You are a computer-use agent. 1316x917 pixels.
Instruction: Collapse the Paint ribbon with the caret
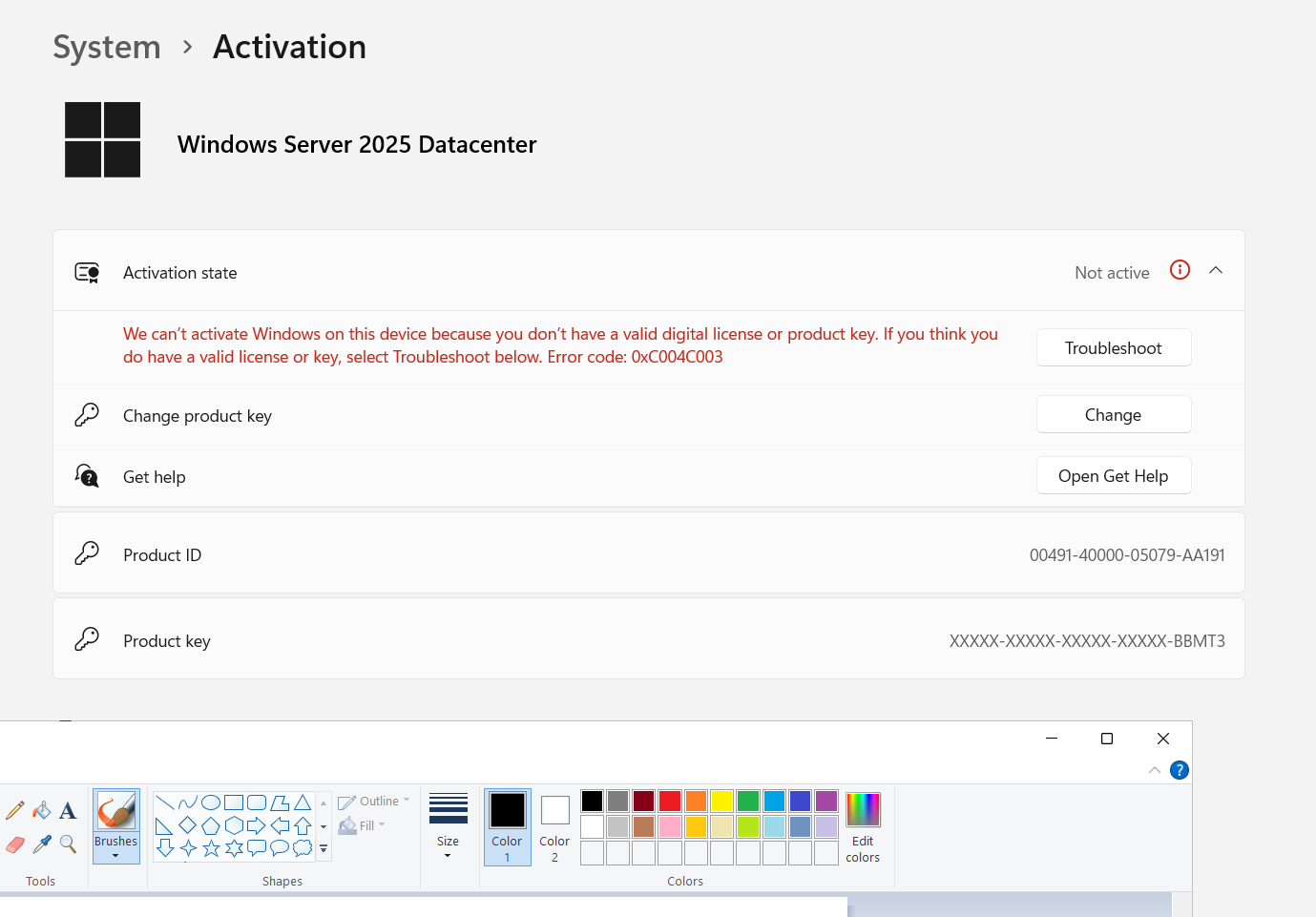click(1155, 770)
